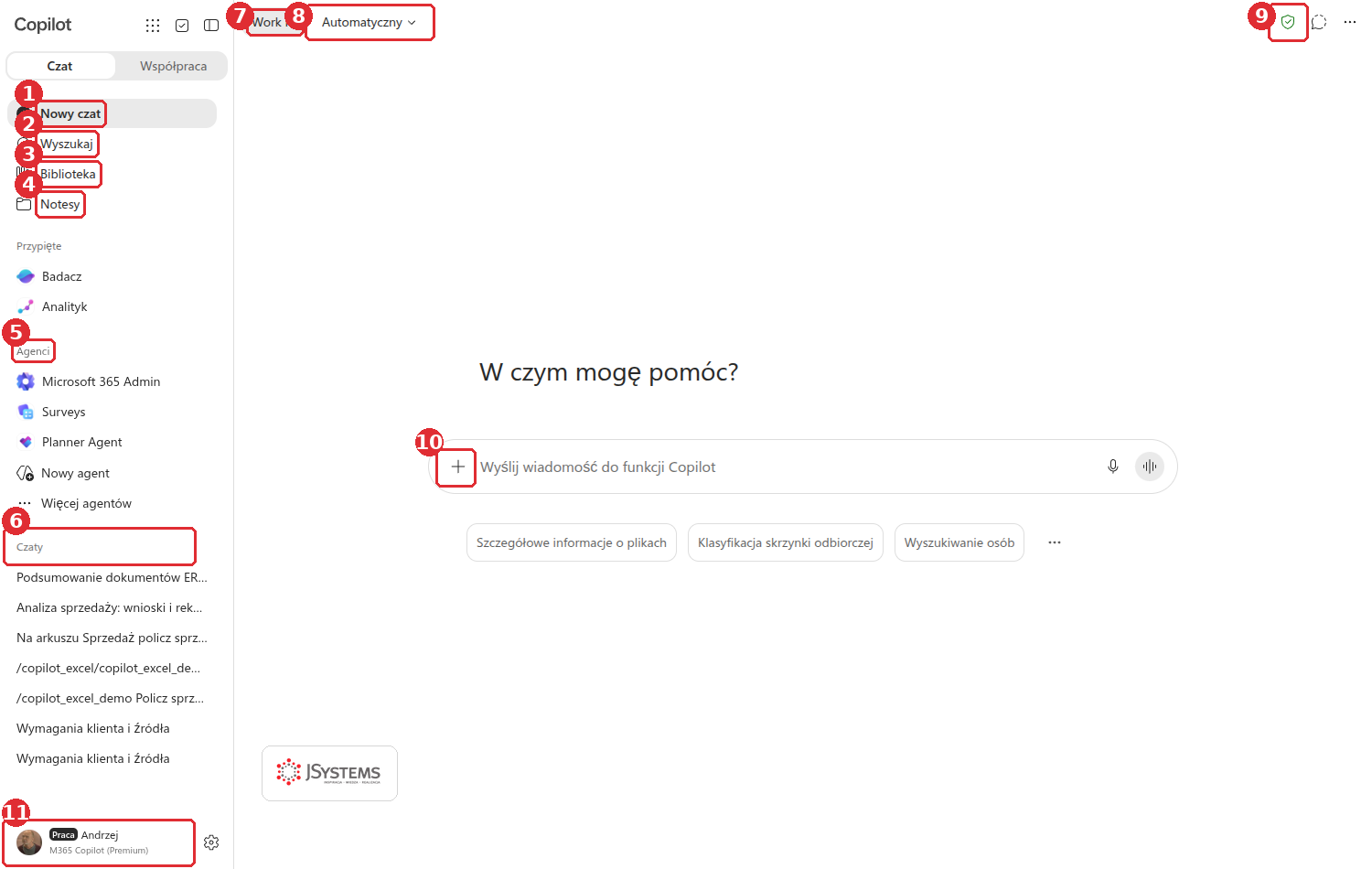Click the Analityk agent icon
1372x869 pixels.
(26, 306)
